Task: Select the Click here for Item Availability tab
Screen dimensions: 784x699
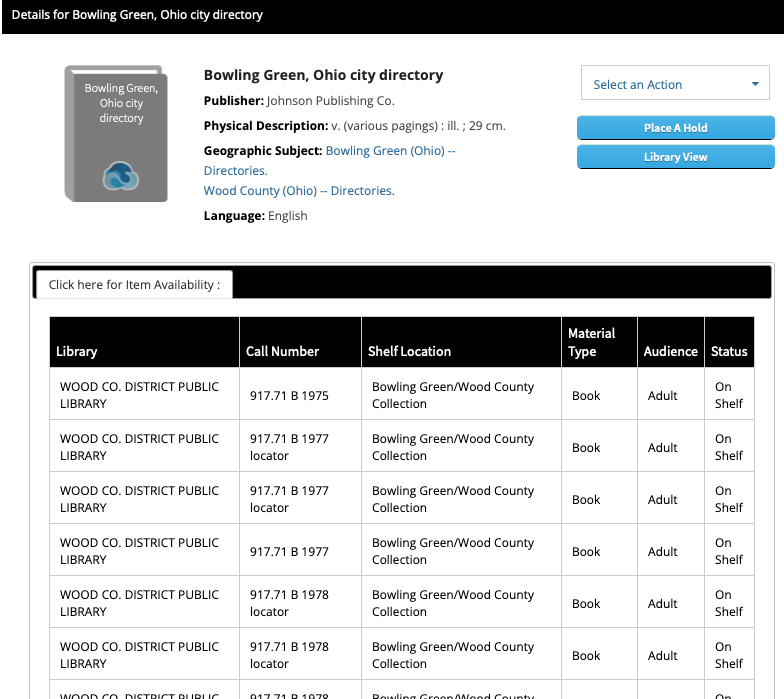Action: pyautogui.click(x=134, y=284)
